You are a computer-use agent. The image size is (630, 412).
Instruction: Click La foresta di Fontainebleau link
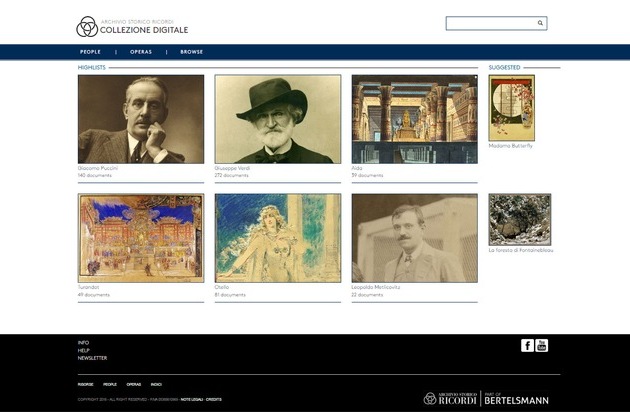[520, 250]
